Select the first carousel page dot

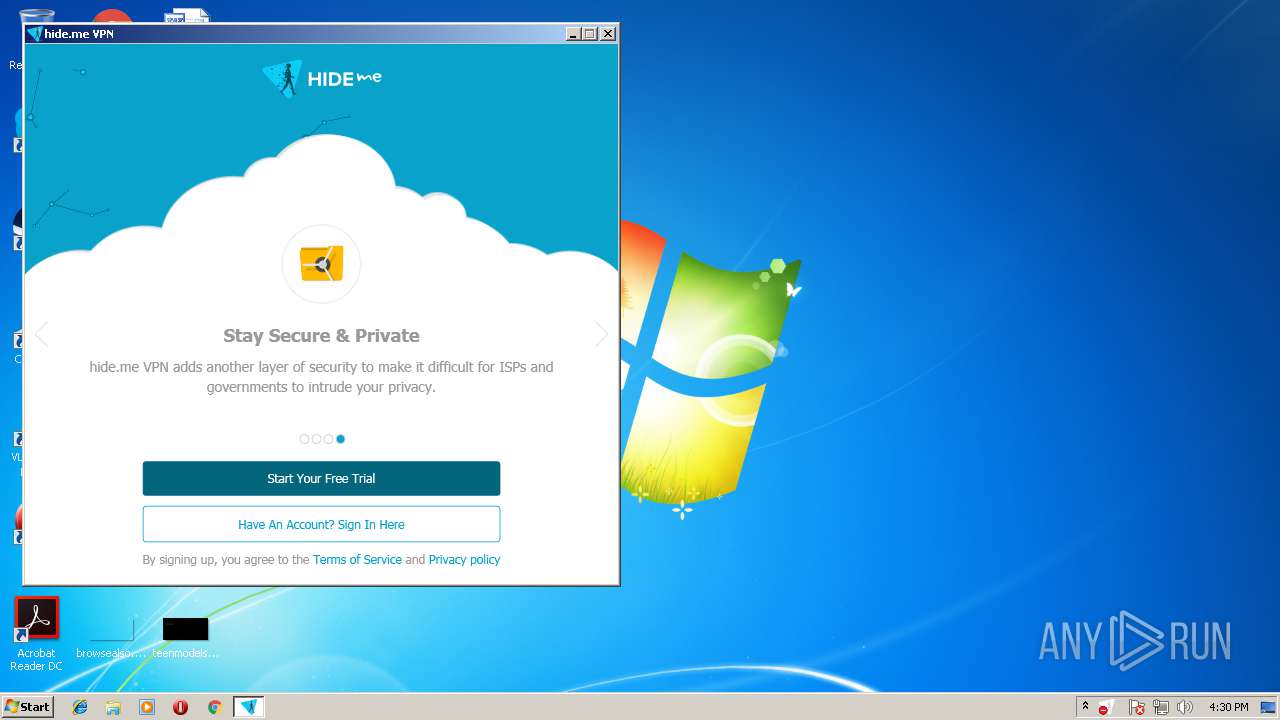304,439
